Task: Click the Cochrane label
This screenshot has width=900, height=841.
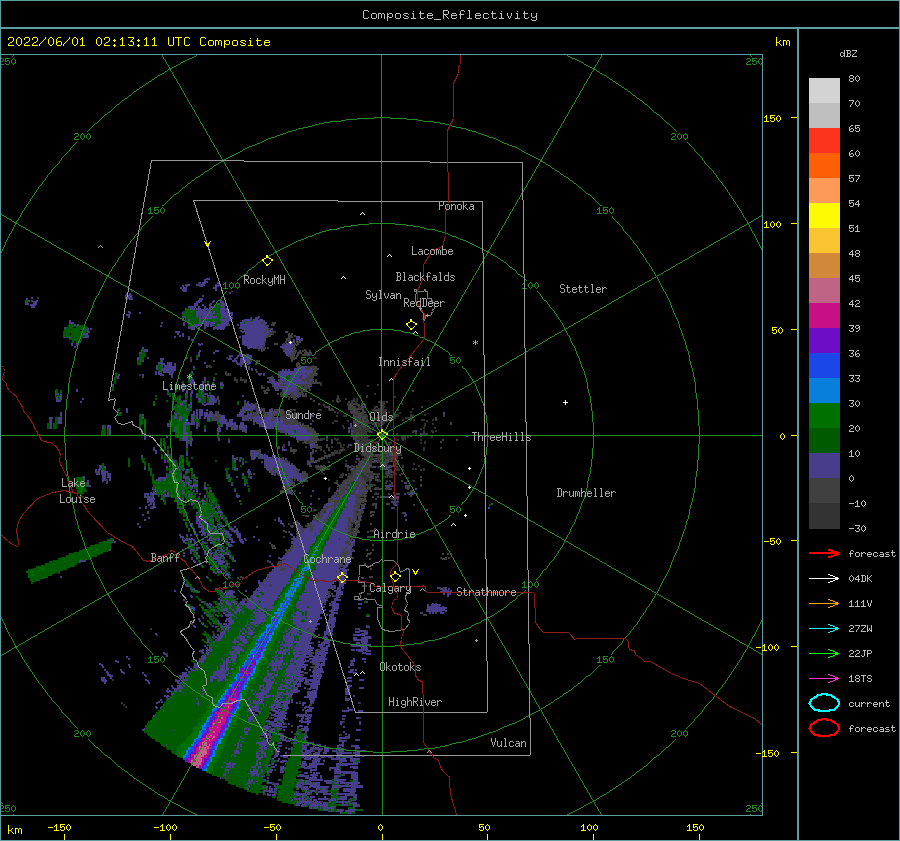Action: click(327, 559)
